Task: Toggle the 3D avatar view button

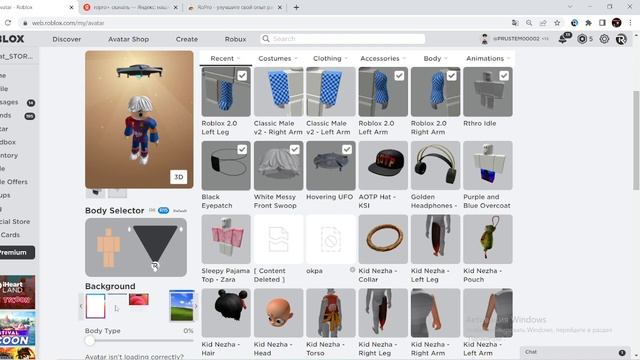Action: [178, 177]
